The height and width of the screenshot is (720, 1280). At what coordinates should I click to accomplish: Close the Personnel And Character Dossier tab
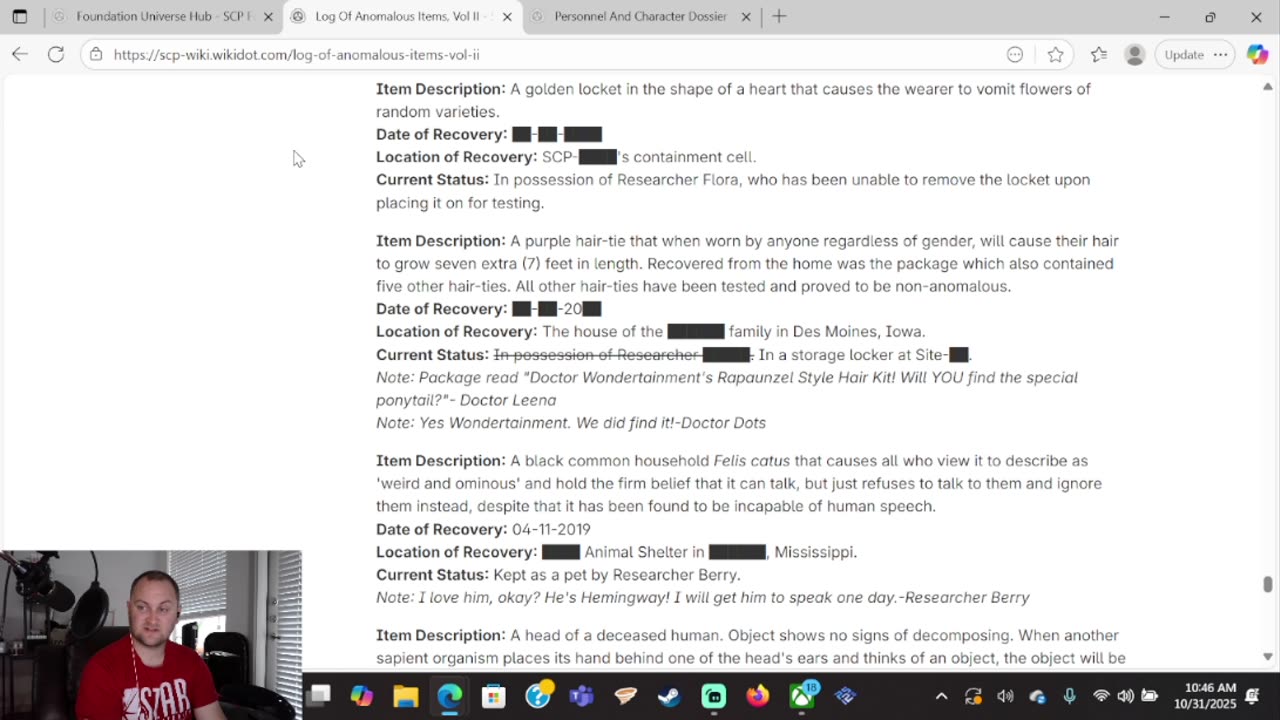click(x=745, y=17)
